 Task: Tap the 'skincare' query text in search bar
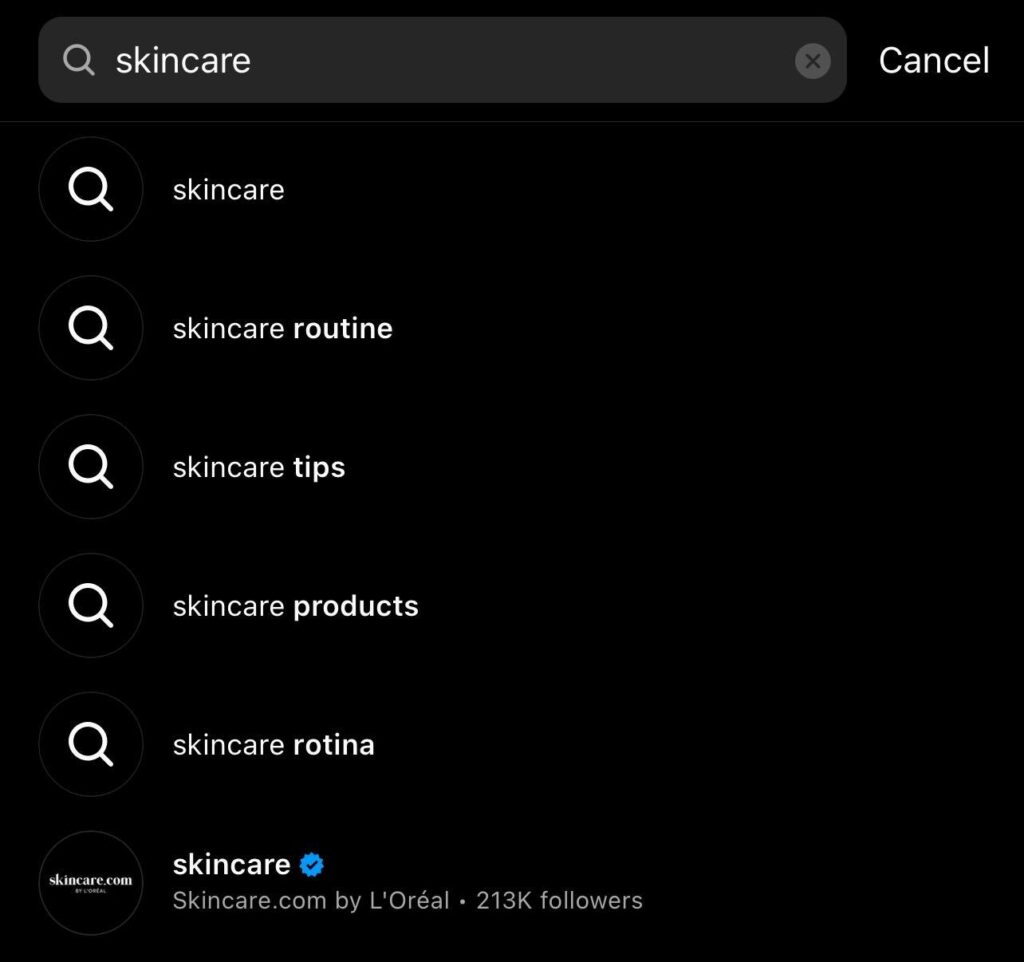183,60
